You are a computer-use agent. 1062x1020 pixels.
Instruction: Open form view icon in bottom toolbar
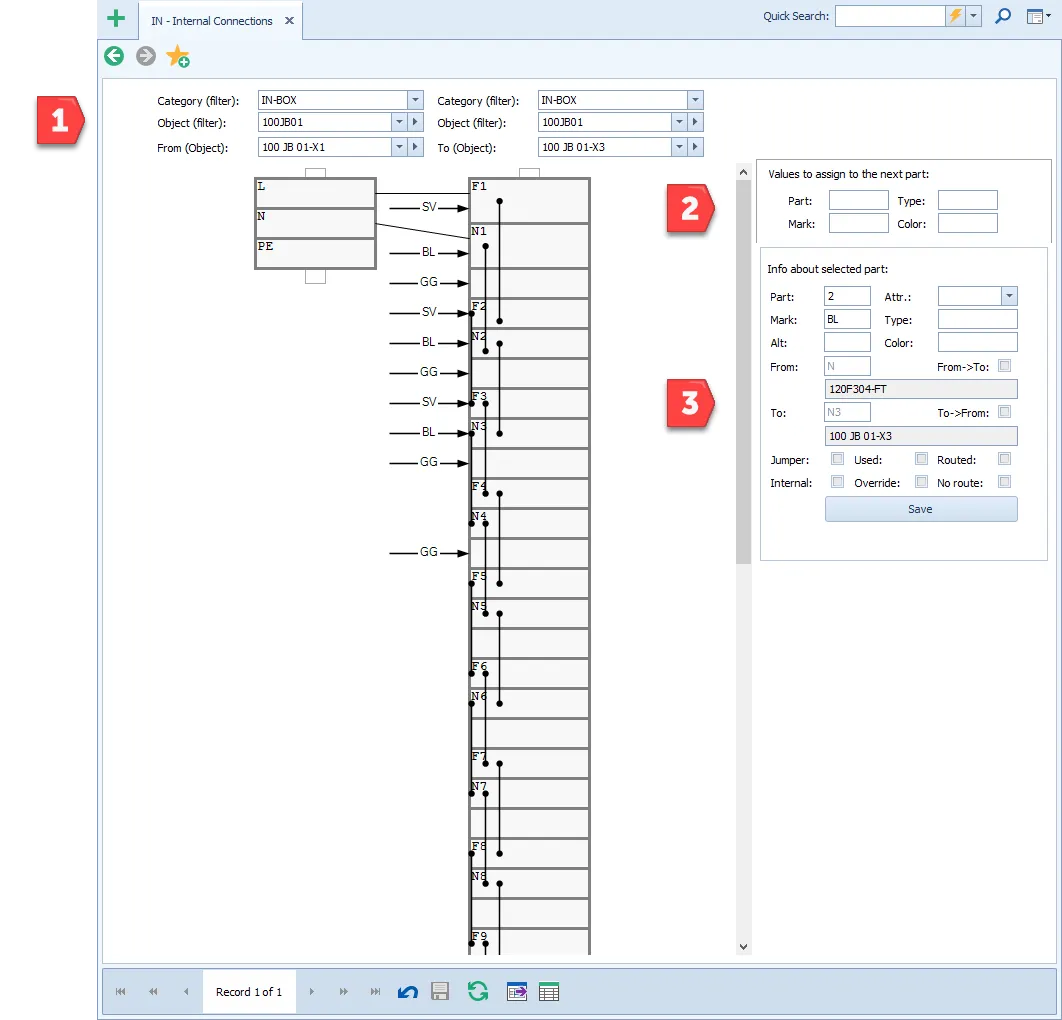pos(517,992)
